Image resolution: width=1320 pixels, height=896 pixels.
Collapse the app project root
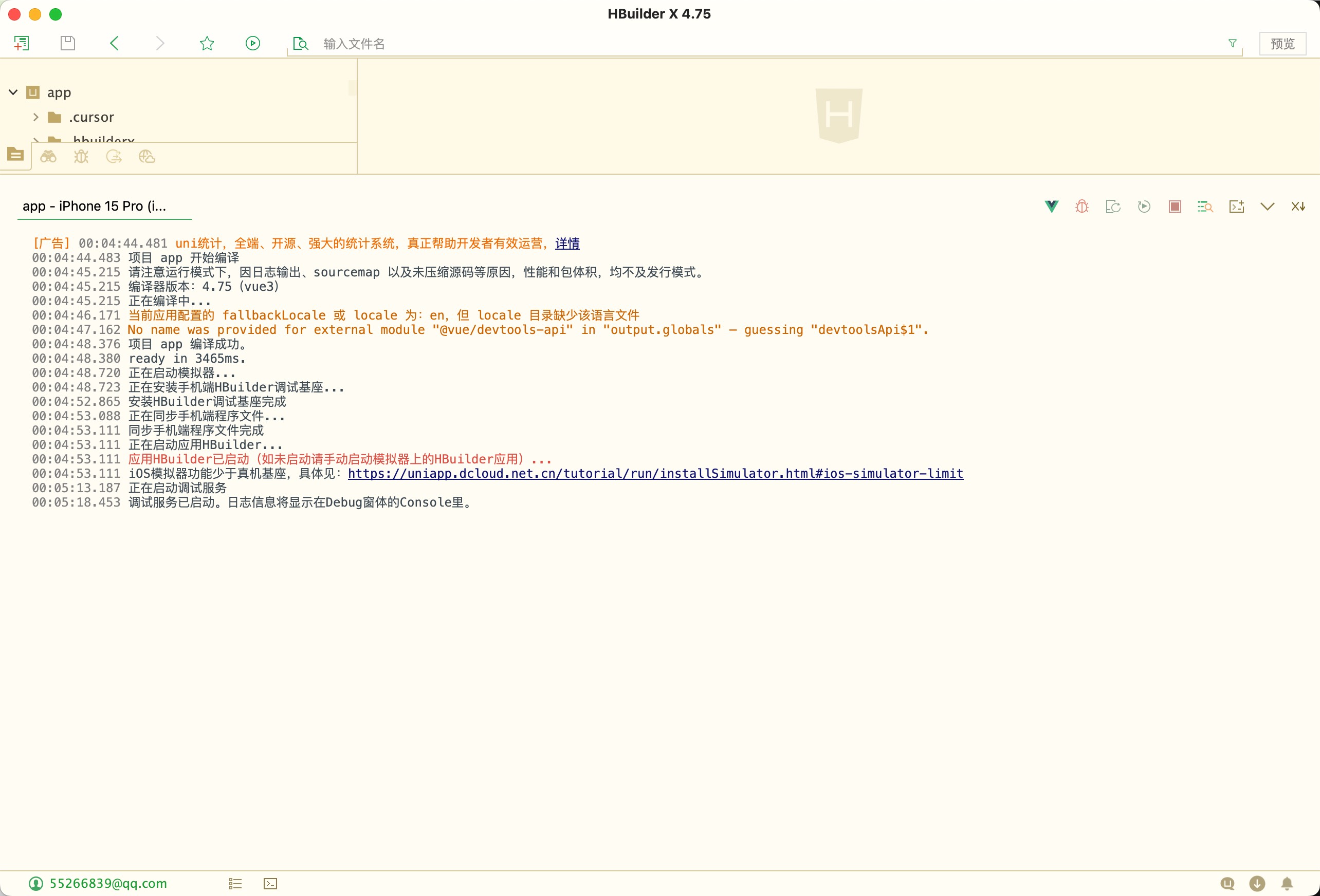[13, 92]
